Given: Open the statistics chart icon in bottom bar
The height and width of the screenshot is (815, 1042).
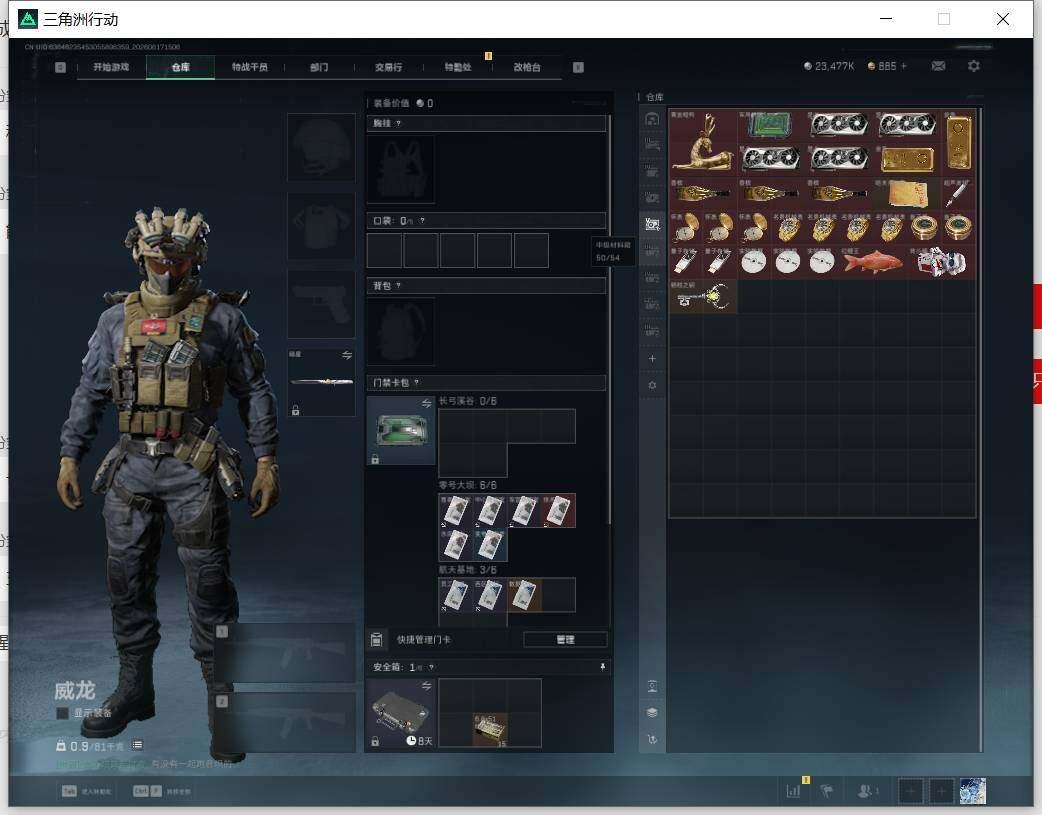Looking at the screenshot, I should click(x=793, y=791).
